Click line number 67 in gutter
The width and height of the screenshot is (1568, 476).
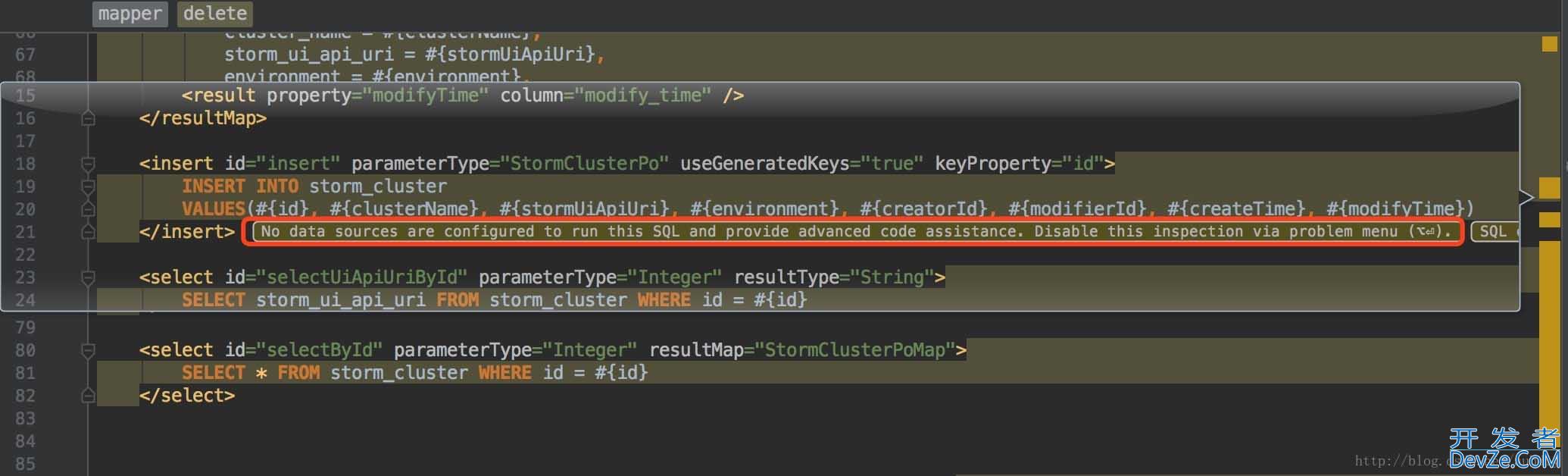pyautogui.click(x=25, y=55)
